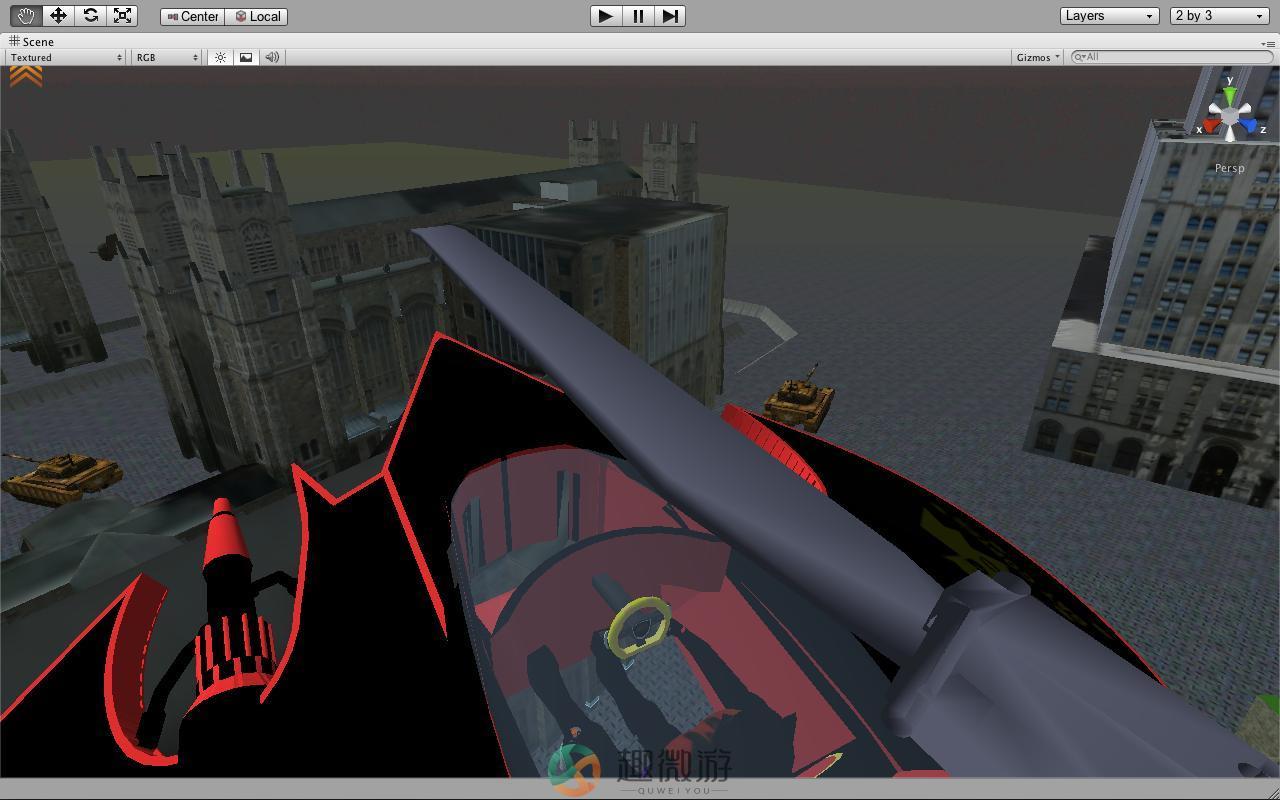Open the Textured draw mode dropdown
The width and height of the screenshot is (1280, 800).
click(66, 57)
